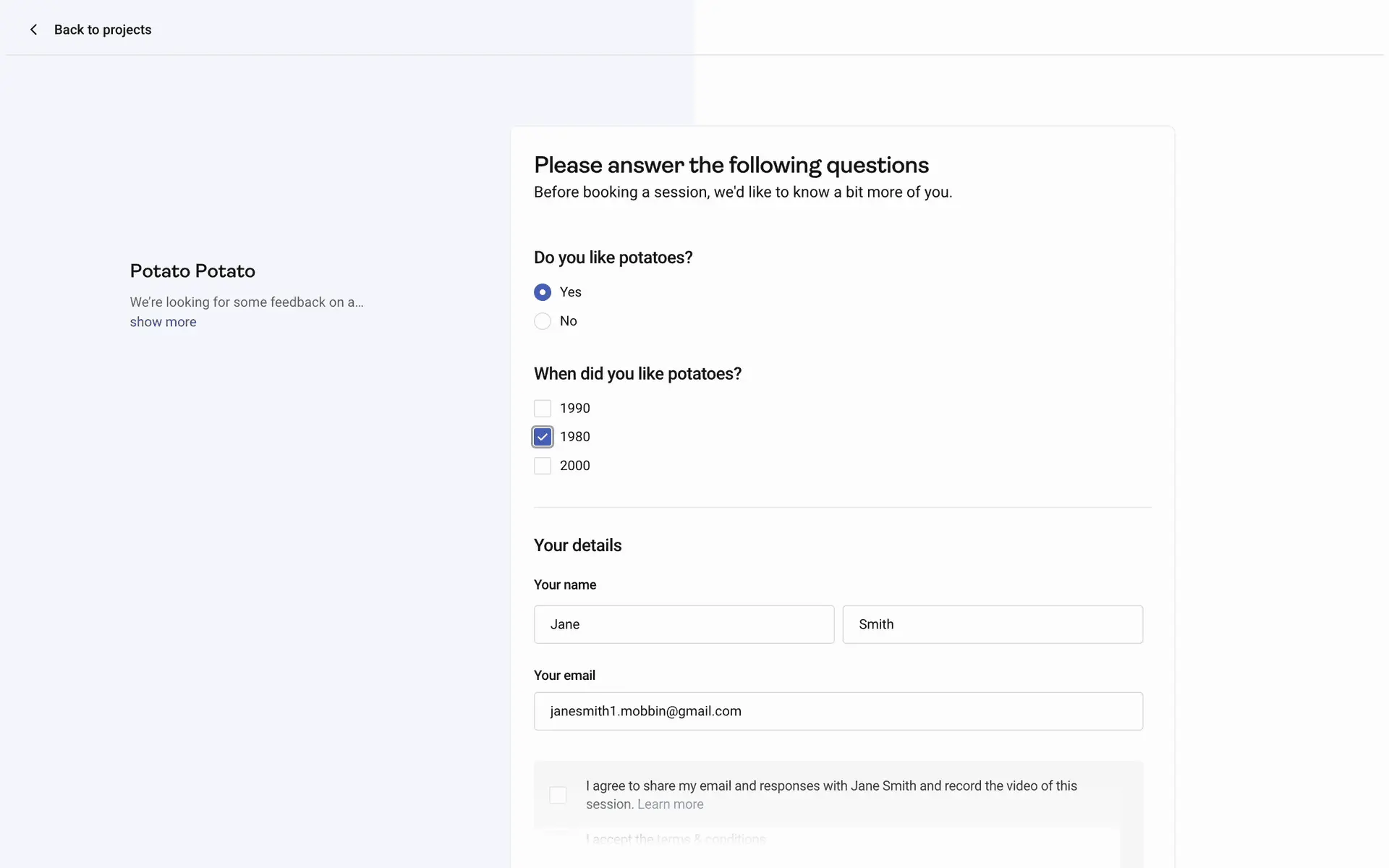Image resolution: width=1389 pixels, height=868 pixels.
Task: Expand description with show more
Action: tap(163, 322)
